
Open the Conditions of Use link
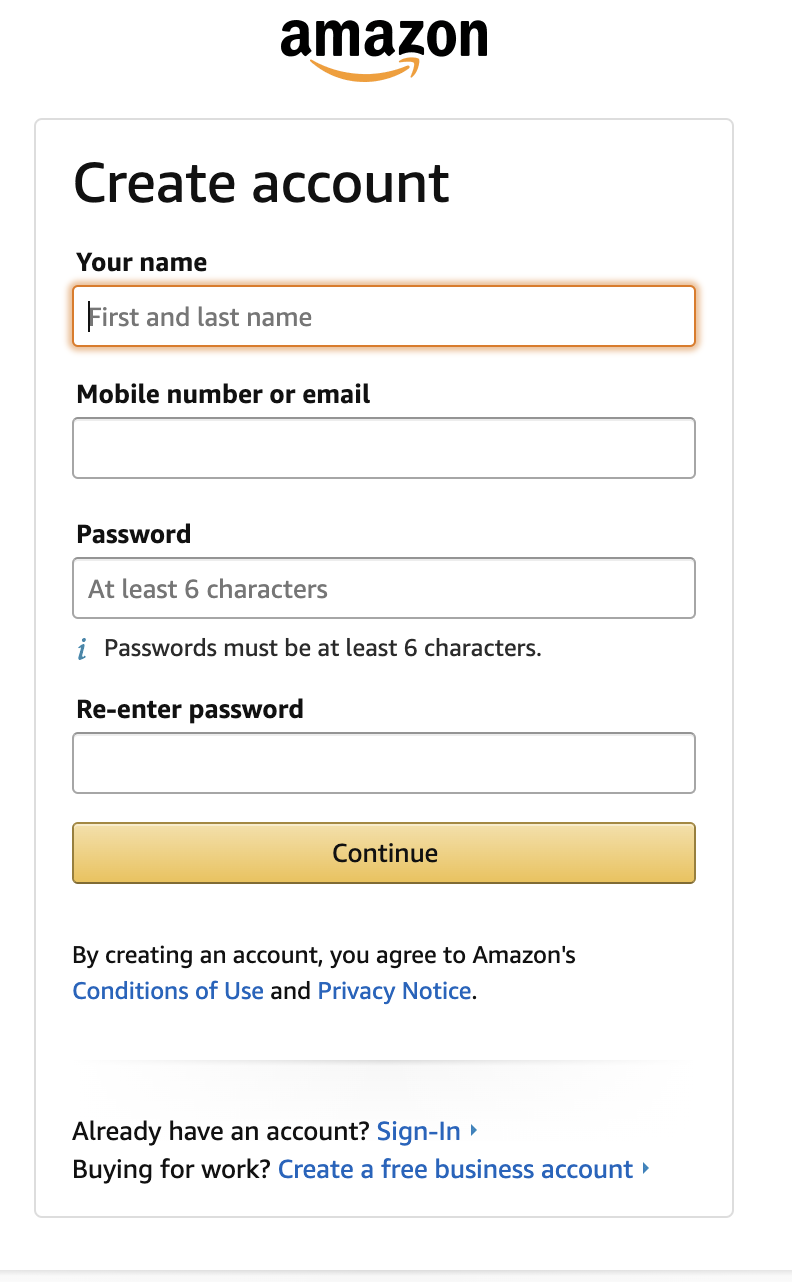tap(167, 991)
